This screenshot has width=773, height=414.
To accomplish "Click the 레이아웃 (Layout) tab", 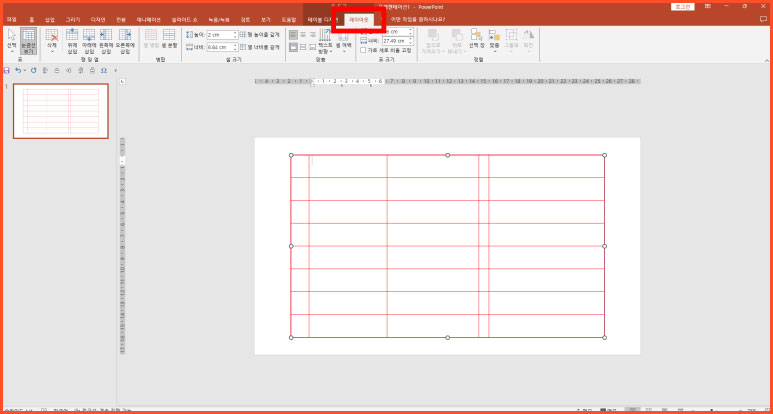I will 358,20.
